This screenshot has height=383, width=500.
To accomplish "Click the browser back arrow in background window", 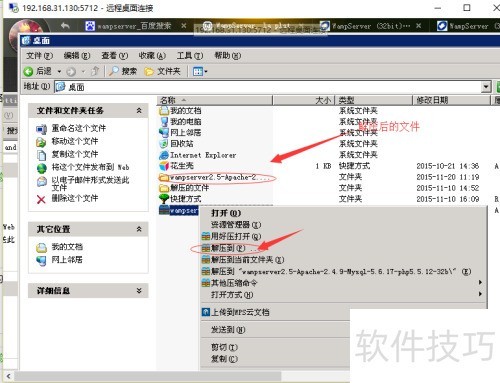I will pyautogui.click(x=65, y=25).
